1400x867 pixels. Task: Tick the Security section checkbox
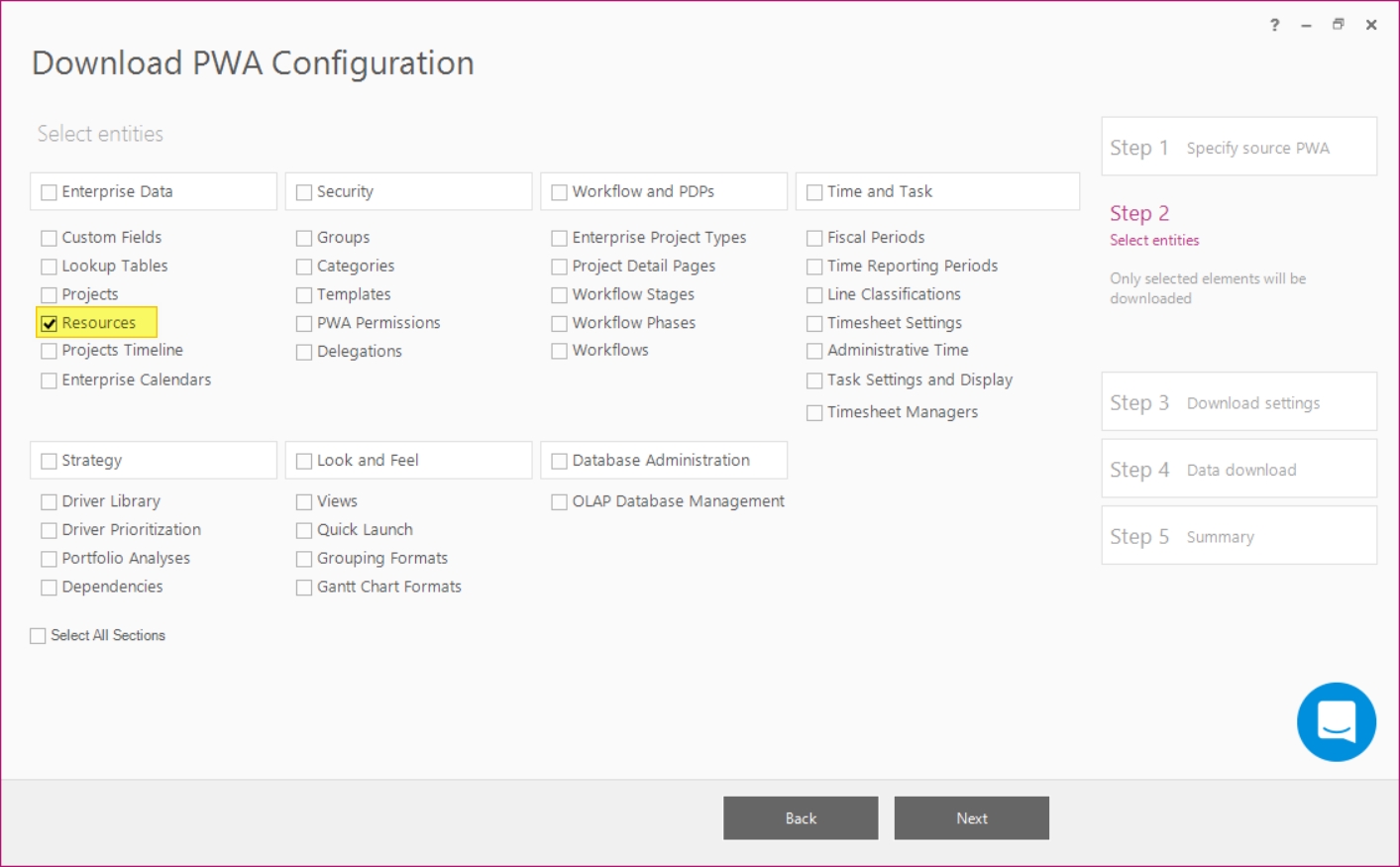click(304, 192)
